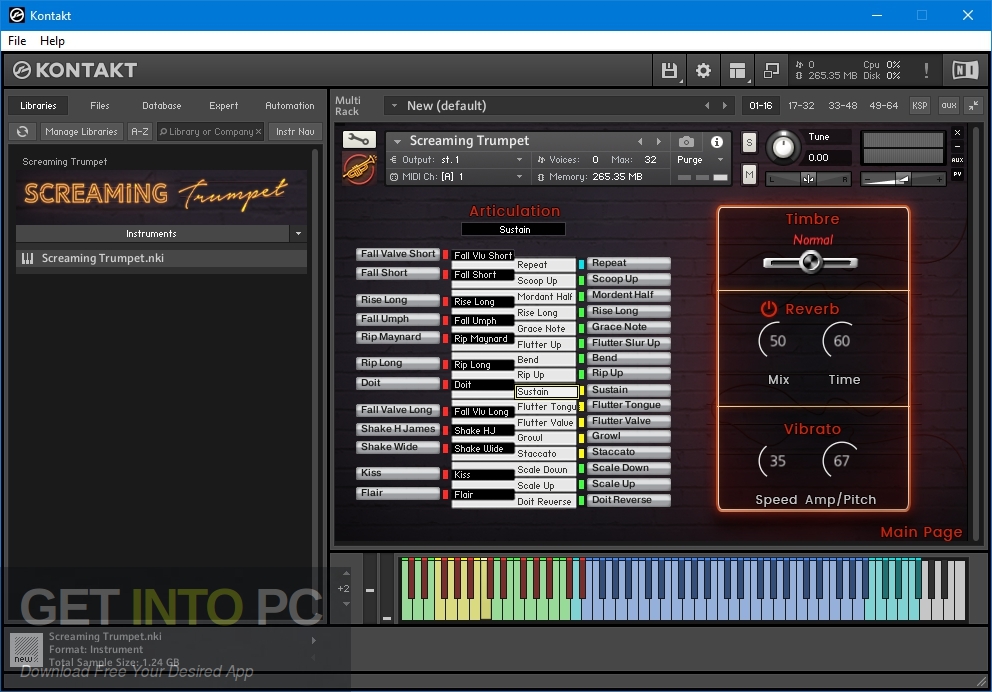This screenshot has height=692, width=992.
Task: Click the new instrument file icon
Action: coord(25,650)
